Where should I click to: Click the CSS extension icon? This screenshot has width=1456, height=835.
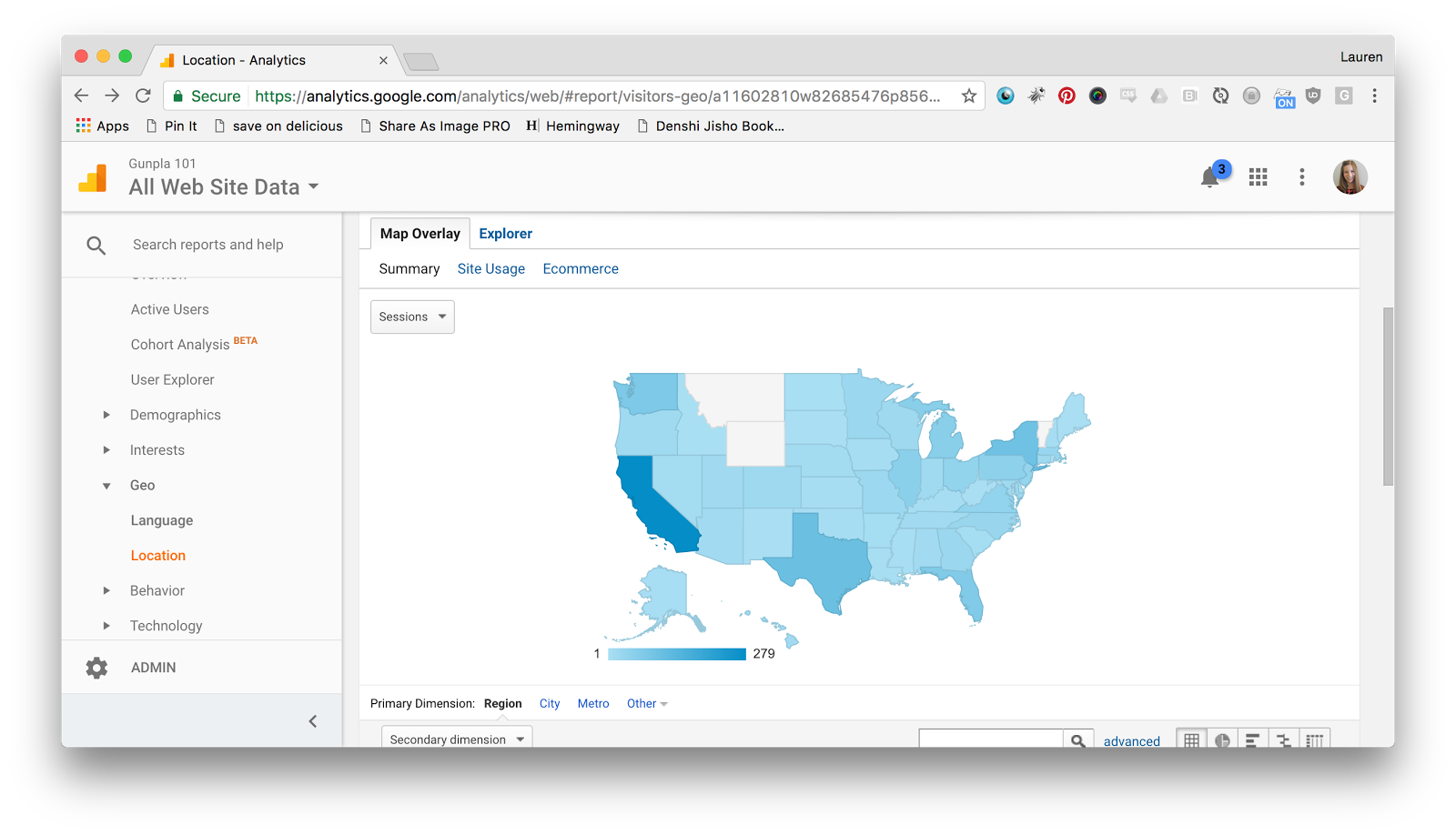tap(1128, 96)
